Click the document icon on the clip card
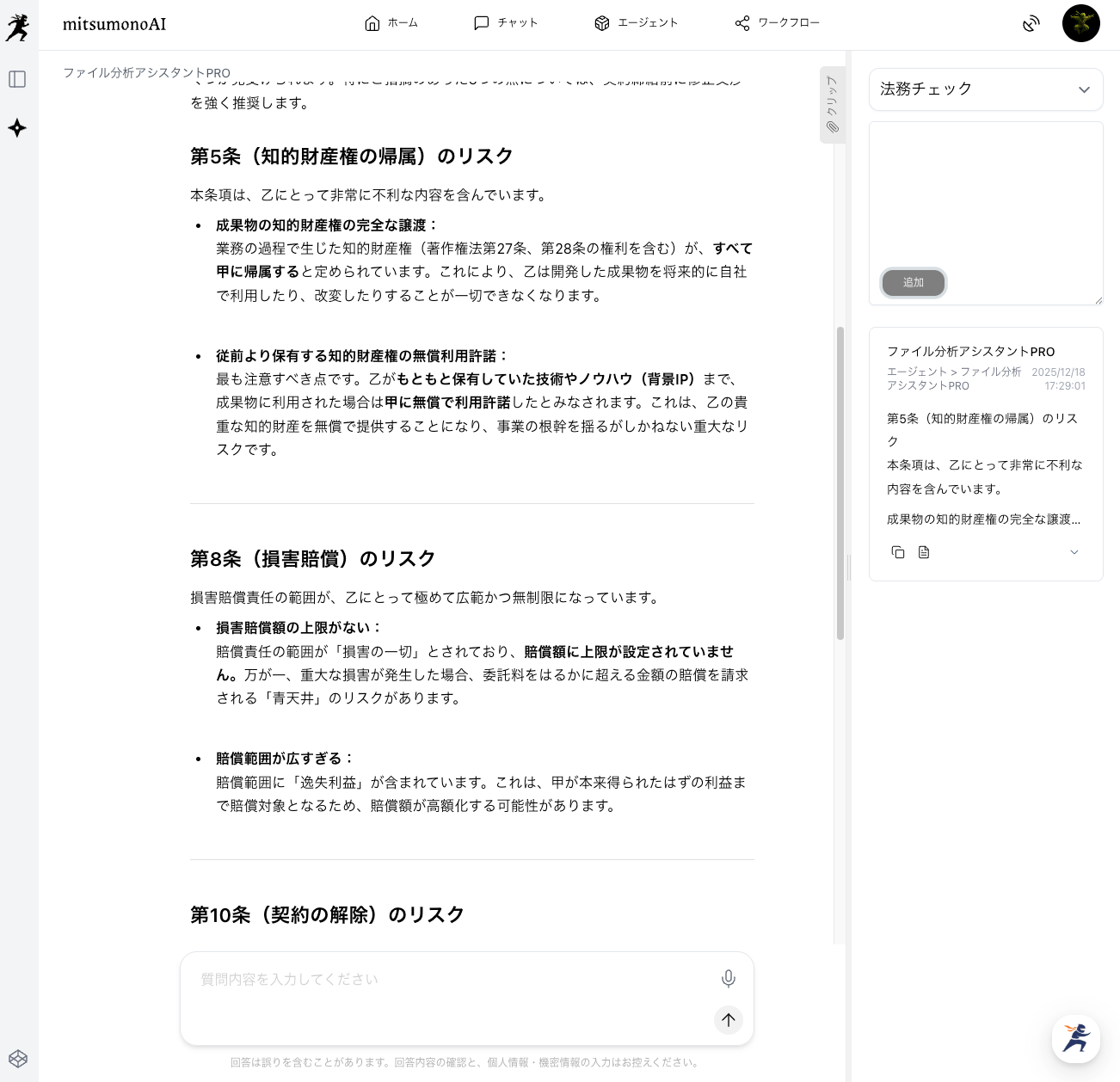This screenshot has width=1120, height=1082. (924, 552)
